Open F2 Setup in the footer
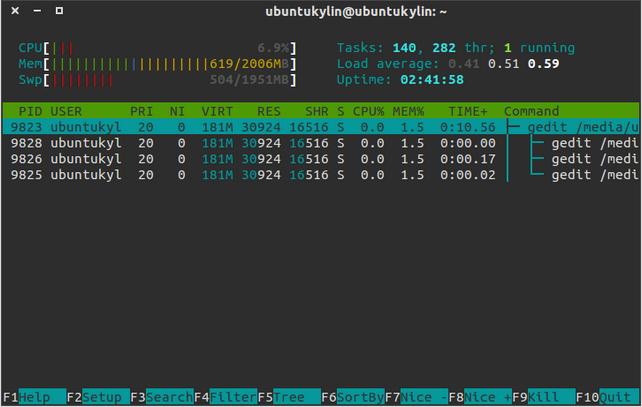The image size is (642, 407). [x=98, y=397]
